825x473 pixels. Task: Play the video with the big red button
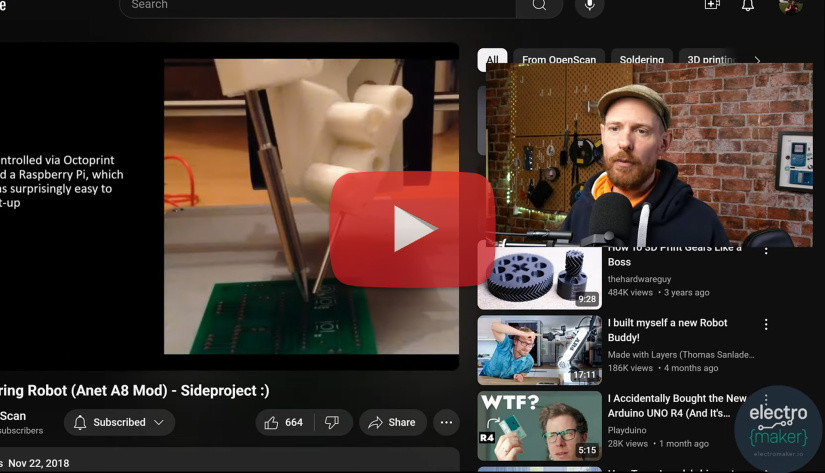(x=412, y=229)
